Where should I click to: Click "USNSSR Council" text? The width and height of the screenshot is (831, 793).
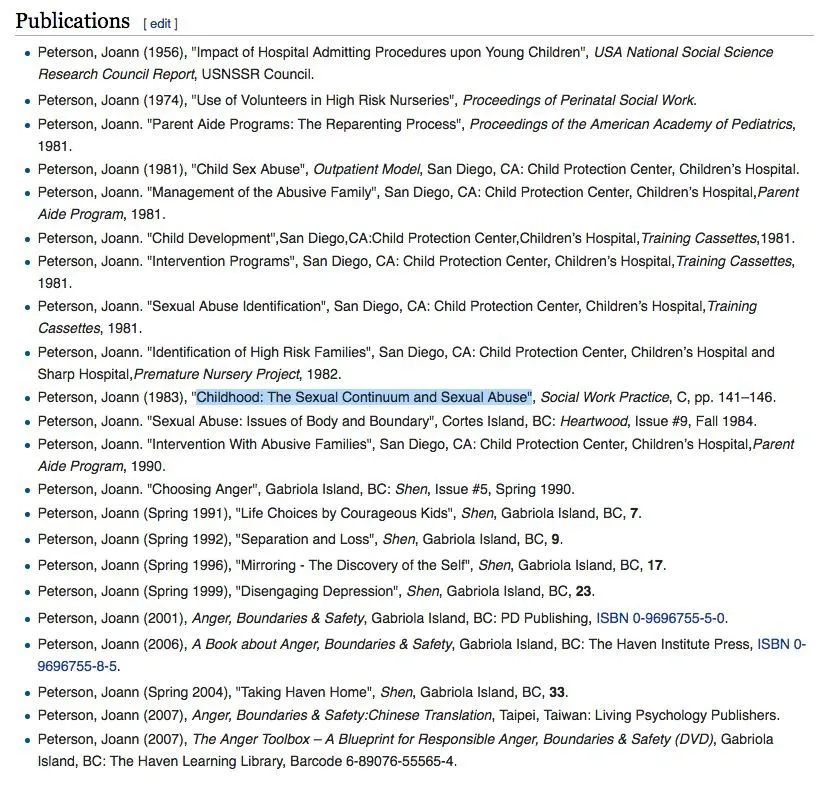pos(257,74)
